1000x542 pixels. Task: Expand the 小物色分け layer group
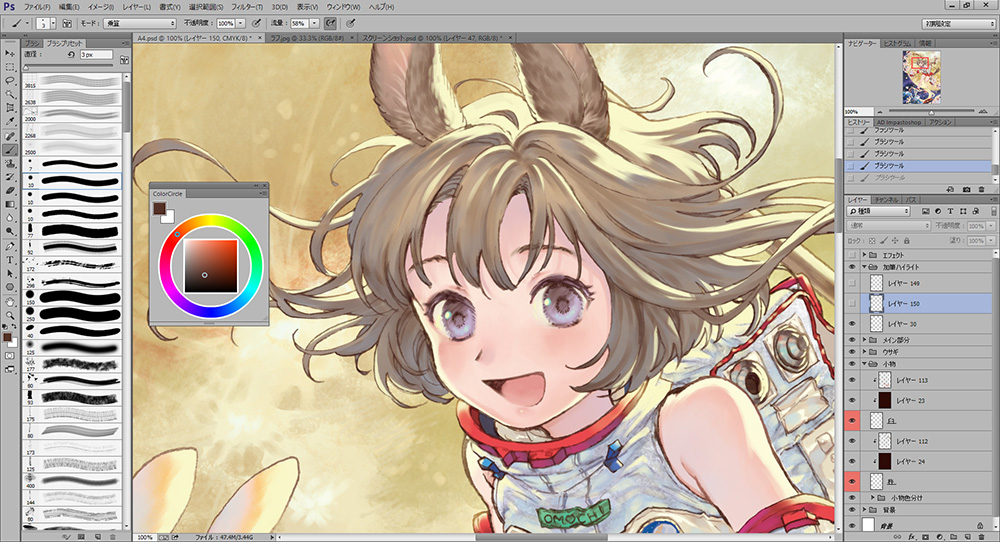tap(872, 497)
